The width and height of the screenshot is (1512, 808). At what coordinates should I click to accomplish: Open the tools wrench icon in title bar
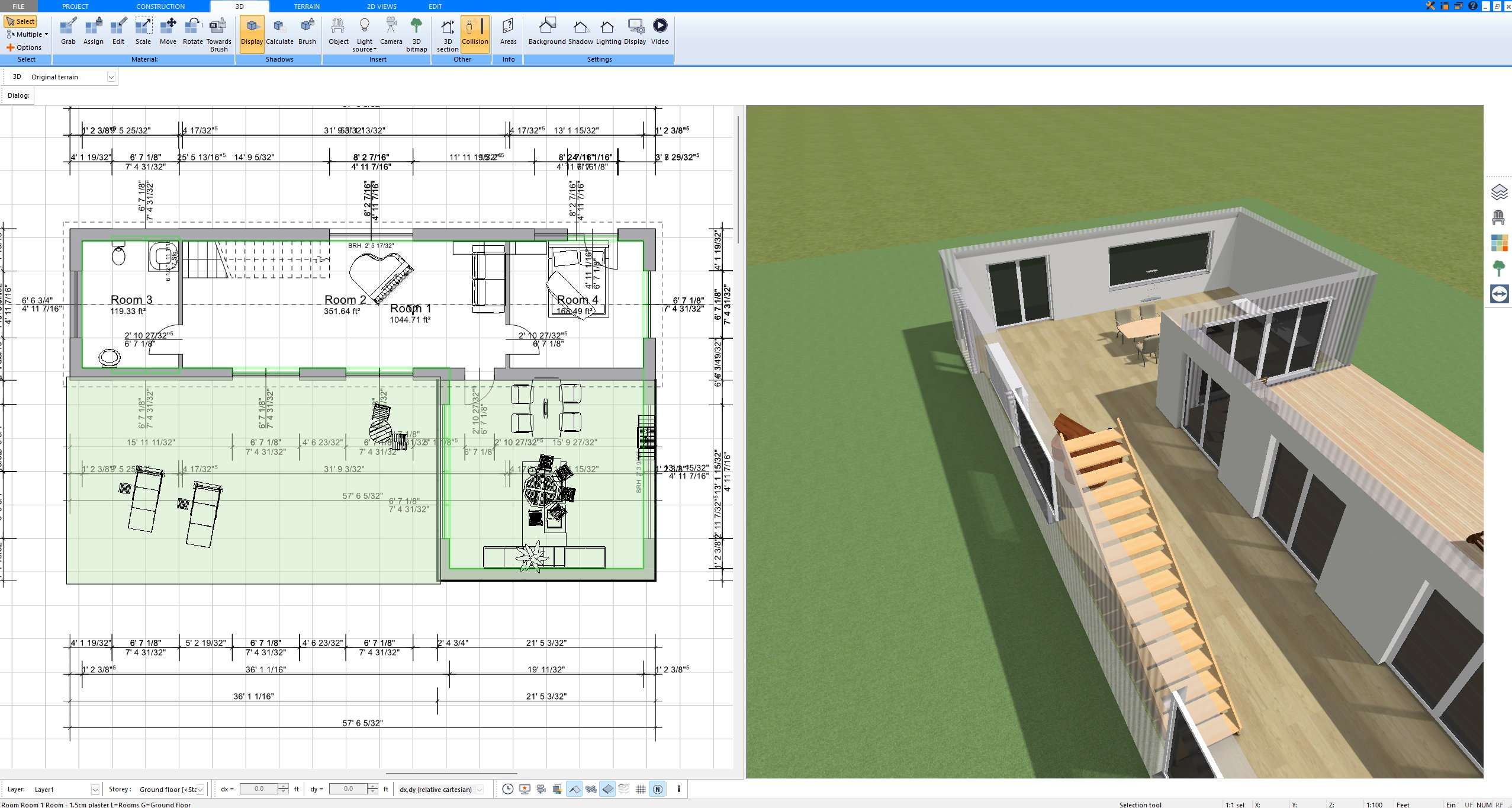point(1431,6)
